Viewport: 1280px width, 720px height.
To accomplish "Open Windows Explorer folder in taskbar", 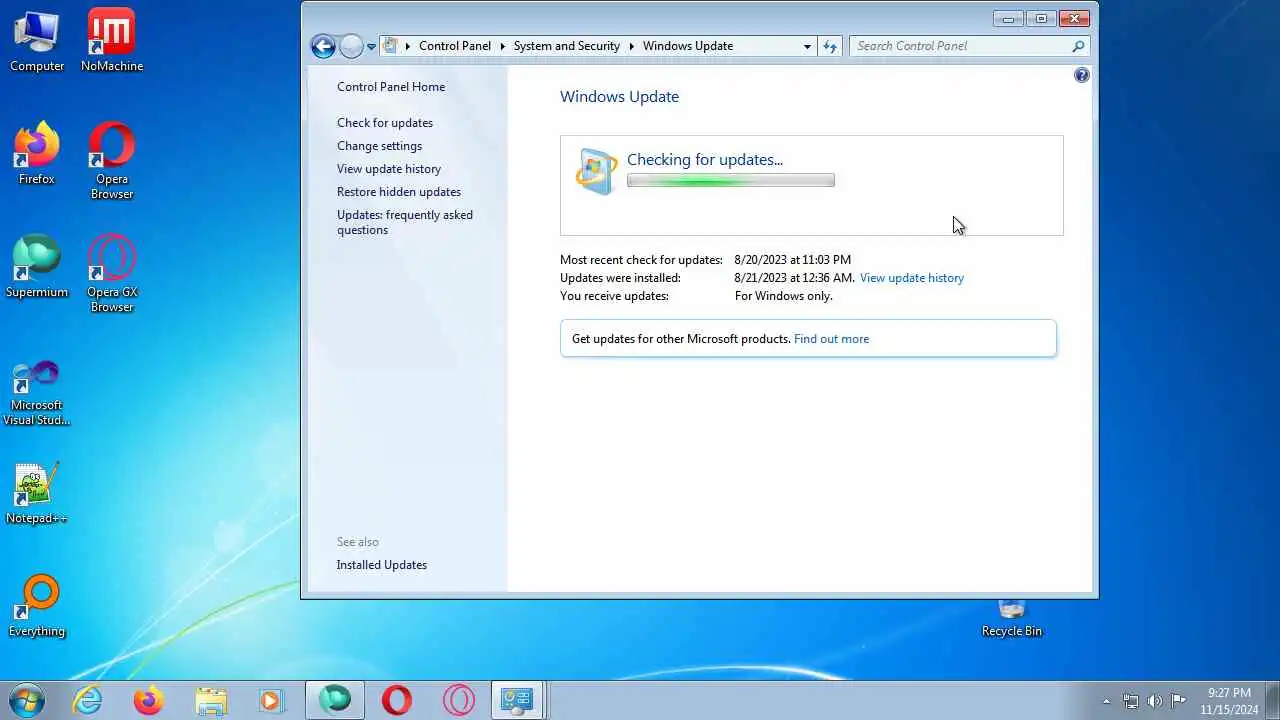I will coord(211,700).
